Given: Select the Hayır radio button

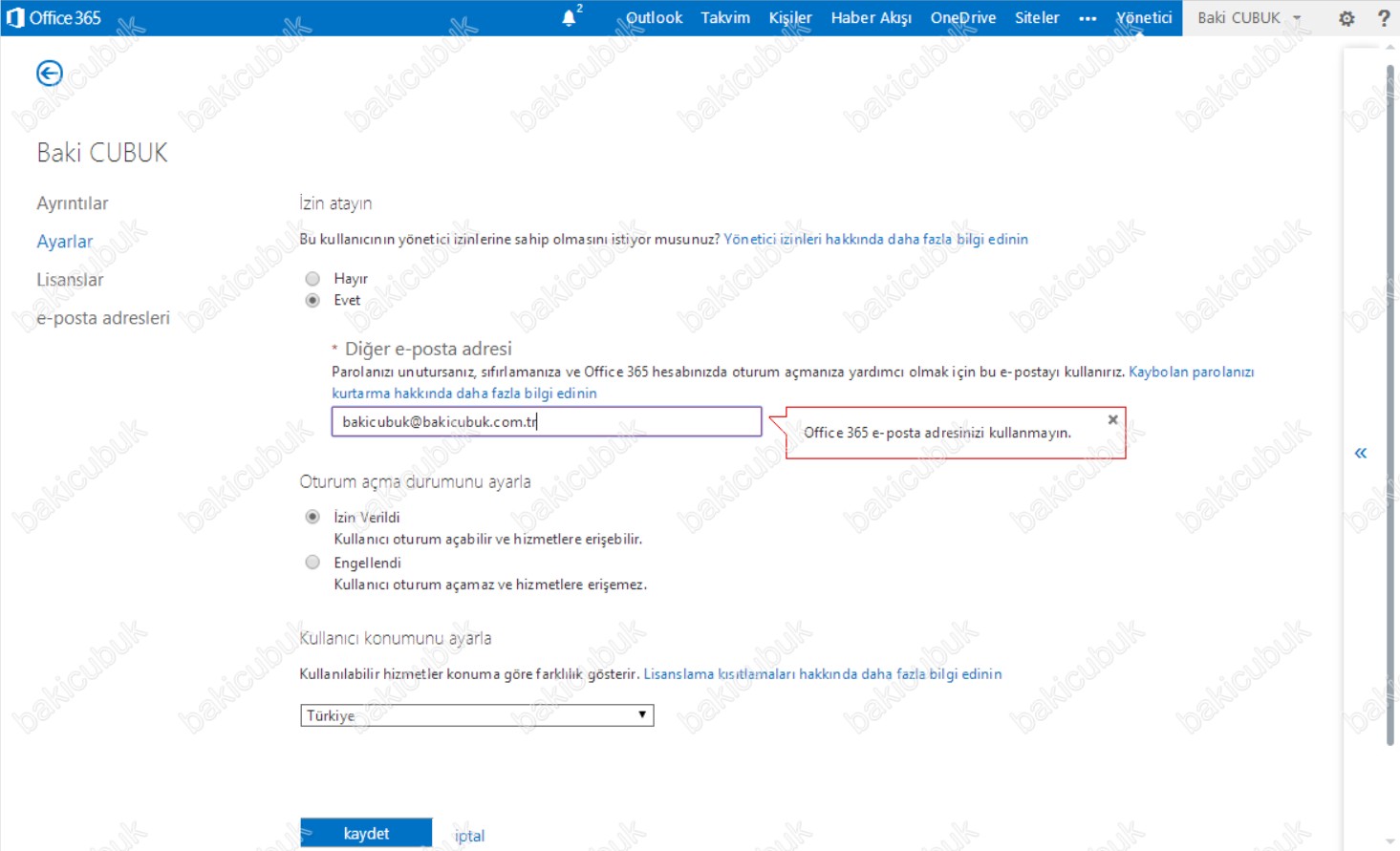Looking at the screenshot, I should point(312,279).
